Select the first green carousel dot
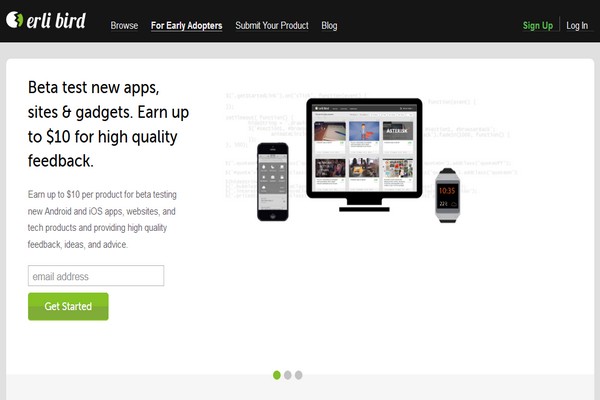The height and width of the screenshot is (400, 600). pyautogui.click(x=277, y=375)
